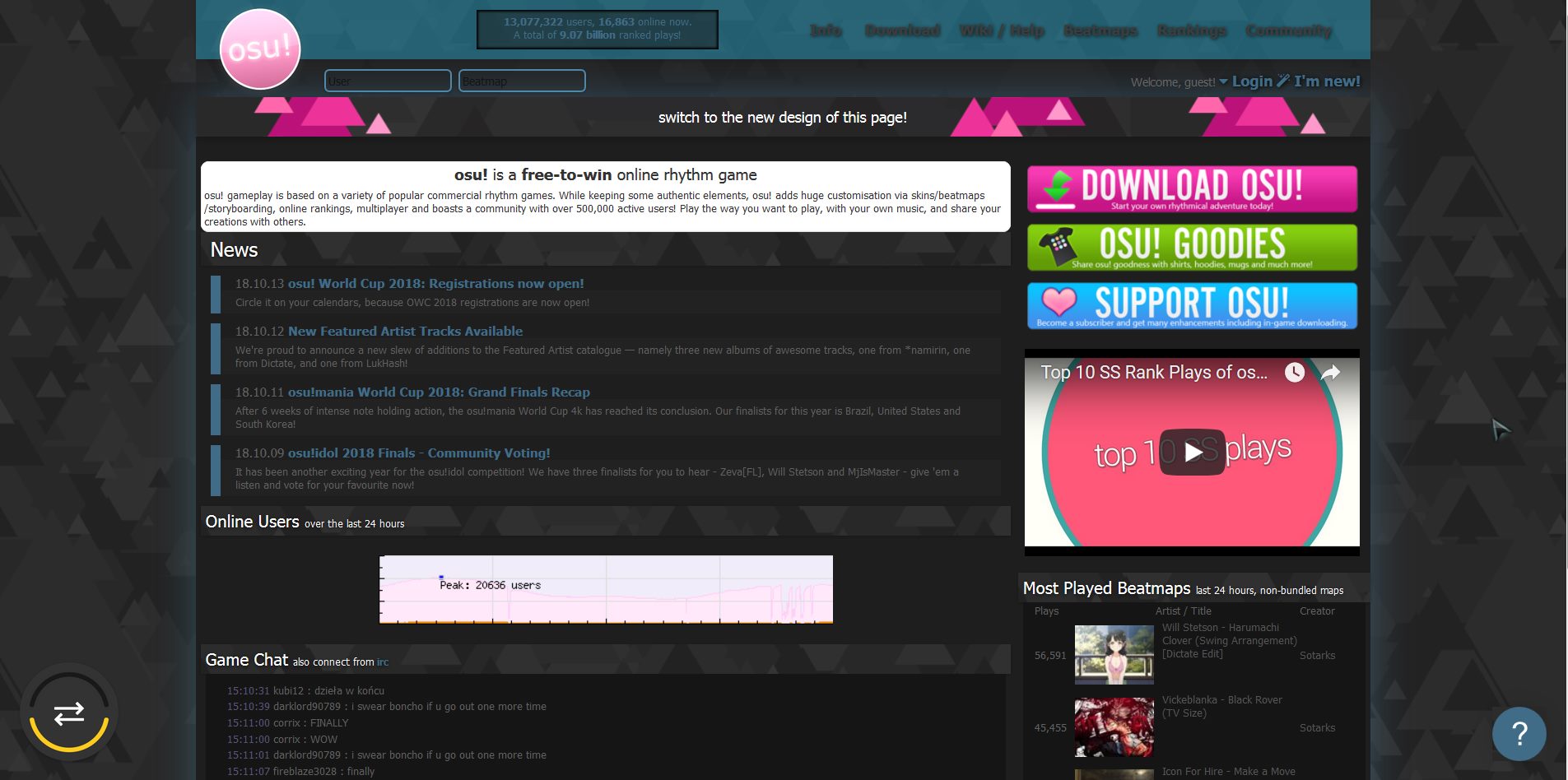Click the Download osu! banner
Image resolution: width=1568 pixels, height=780 pixels.
pos(1191,188)
